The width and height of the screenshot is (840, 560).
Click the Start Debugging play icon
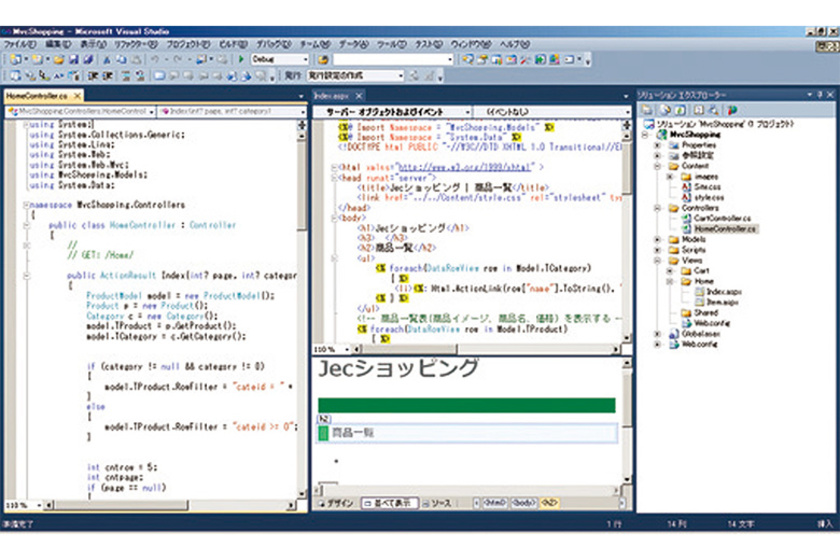(243, 59)
